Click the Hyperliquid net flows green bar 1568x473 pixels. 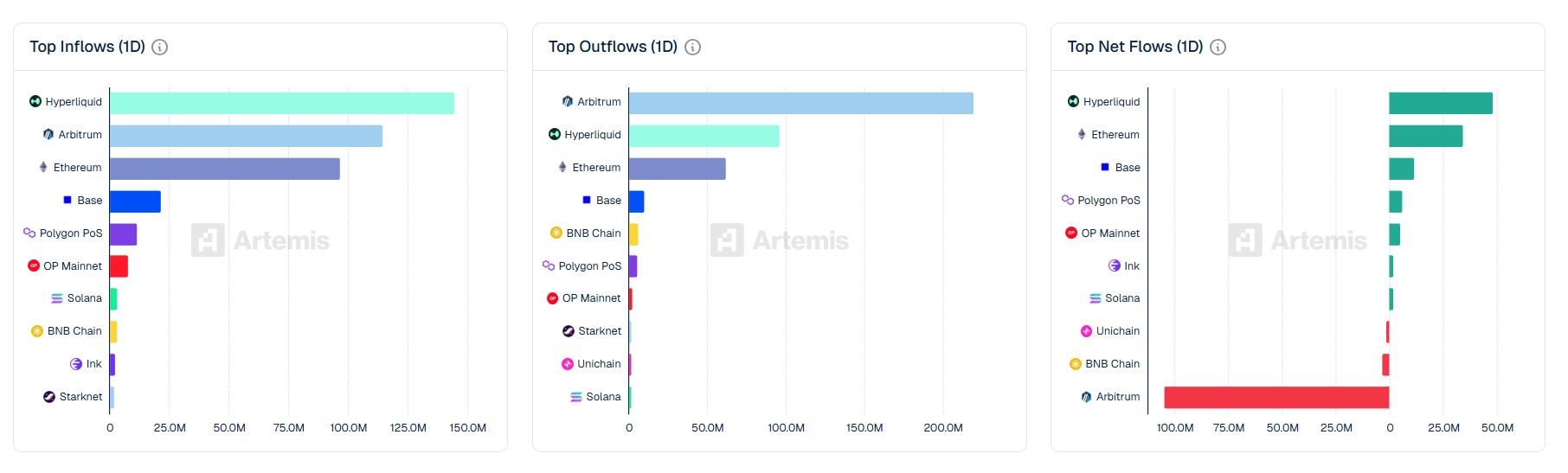(x=1440, y=103)
